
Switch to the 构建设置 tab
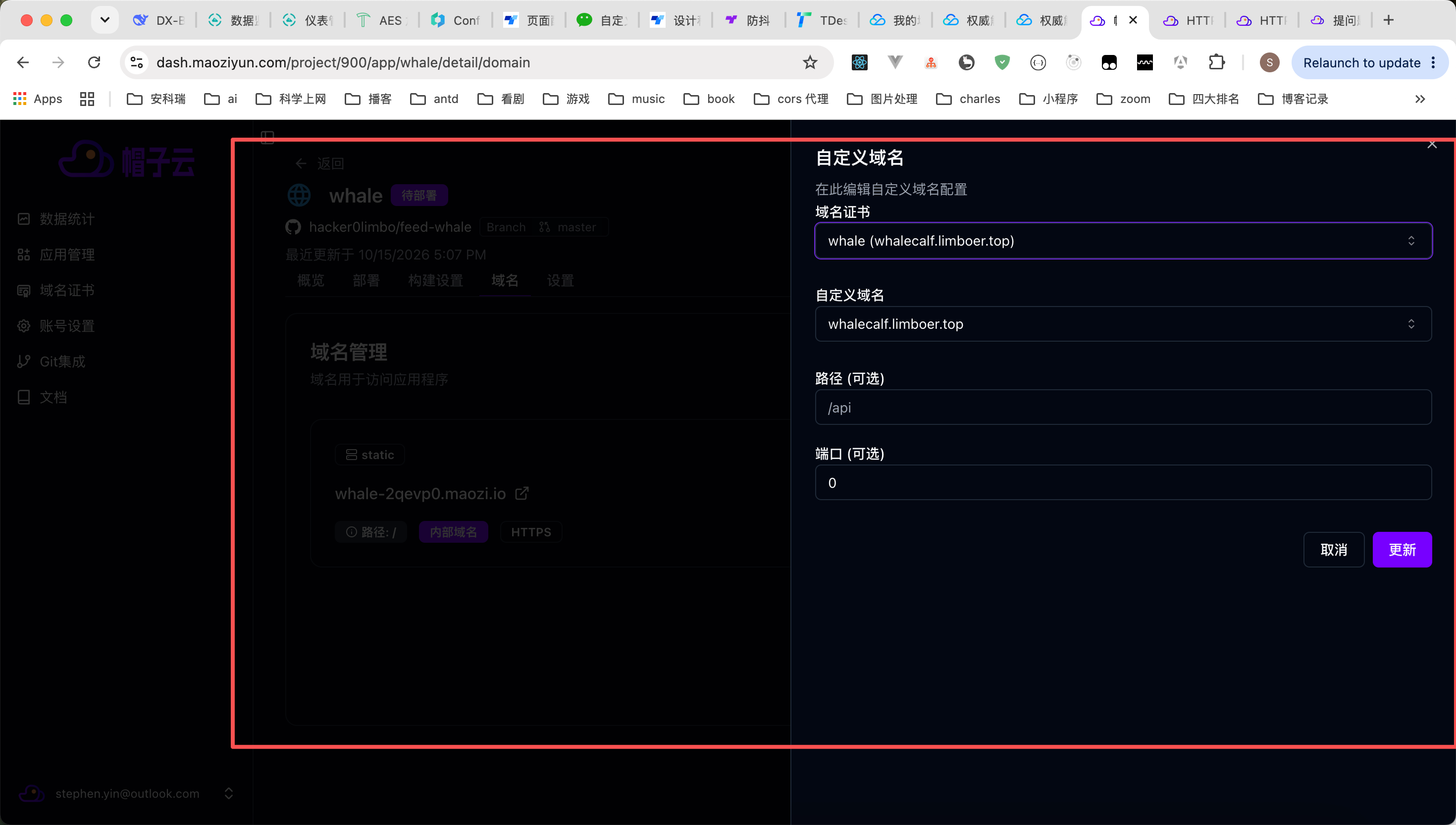(x=436, y=280)
